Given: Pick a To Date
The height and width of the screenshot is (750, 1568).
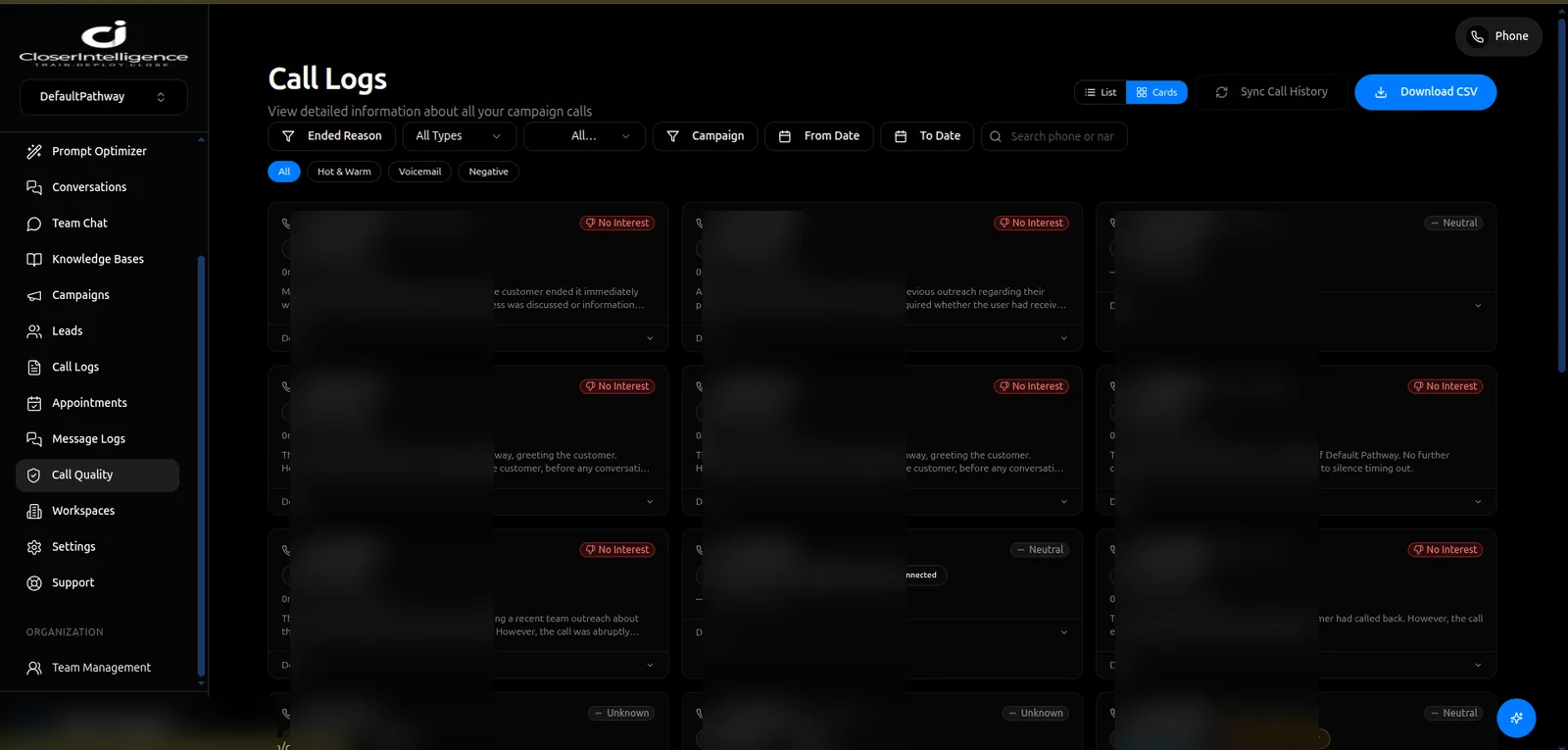Looking at the screenshot, I should coord(927,136).
